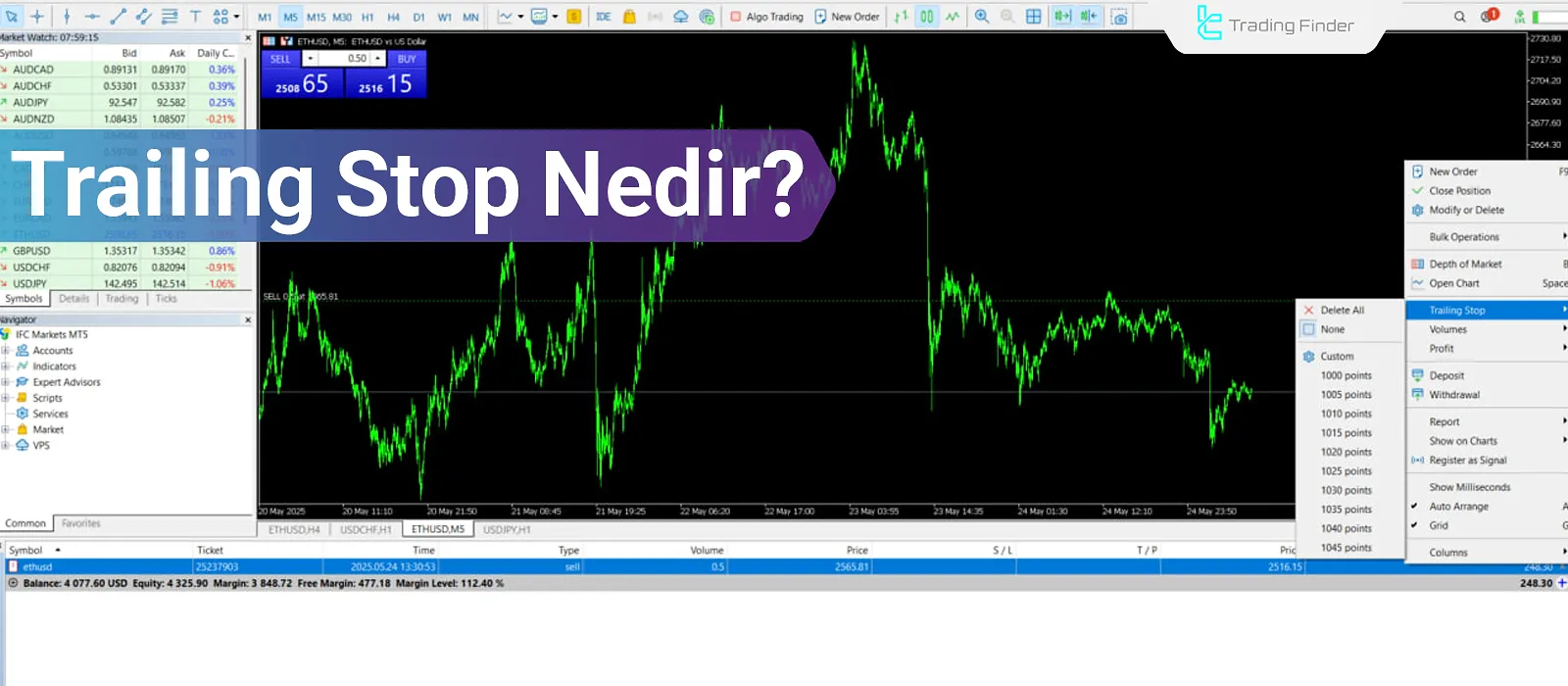Zoom out the chart
The image size is (1568, 686).
coord(1007,16)
